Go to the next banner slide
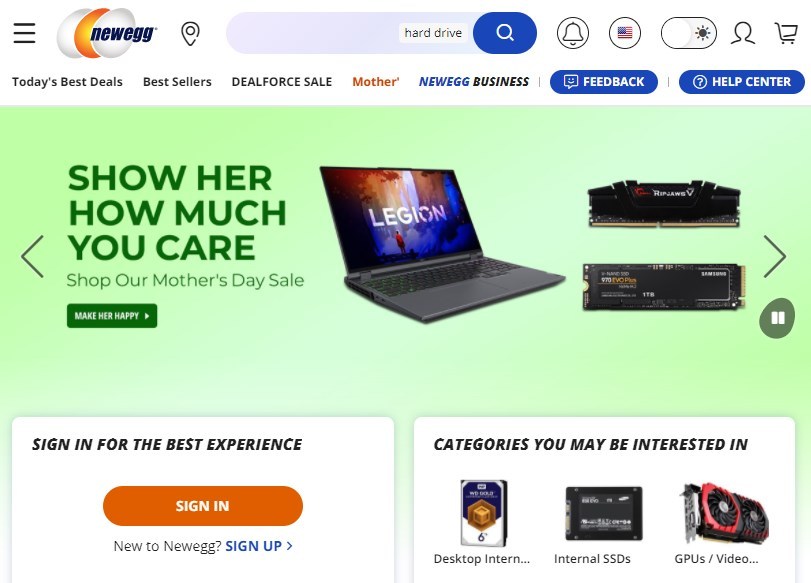The height and width of the screenshot is (583, 811). pos(775,257)
